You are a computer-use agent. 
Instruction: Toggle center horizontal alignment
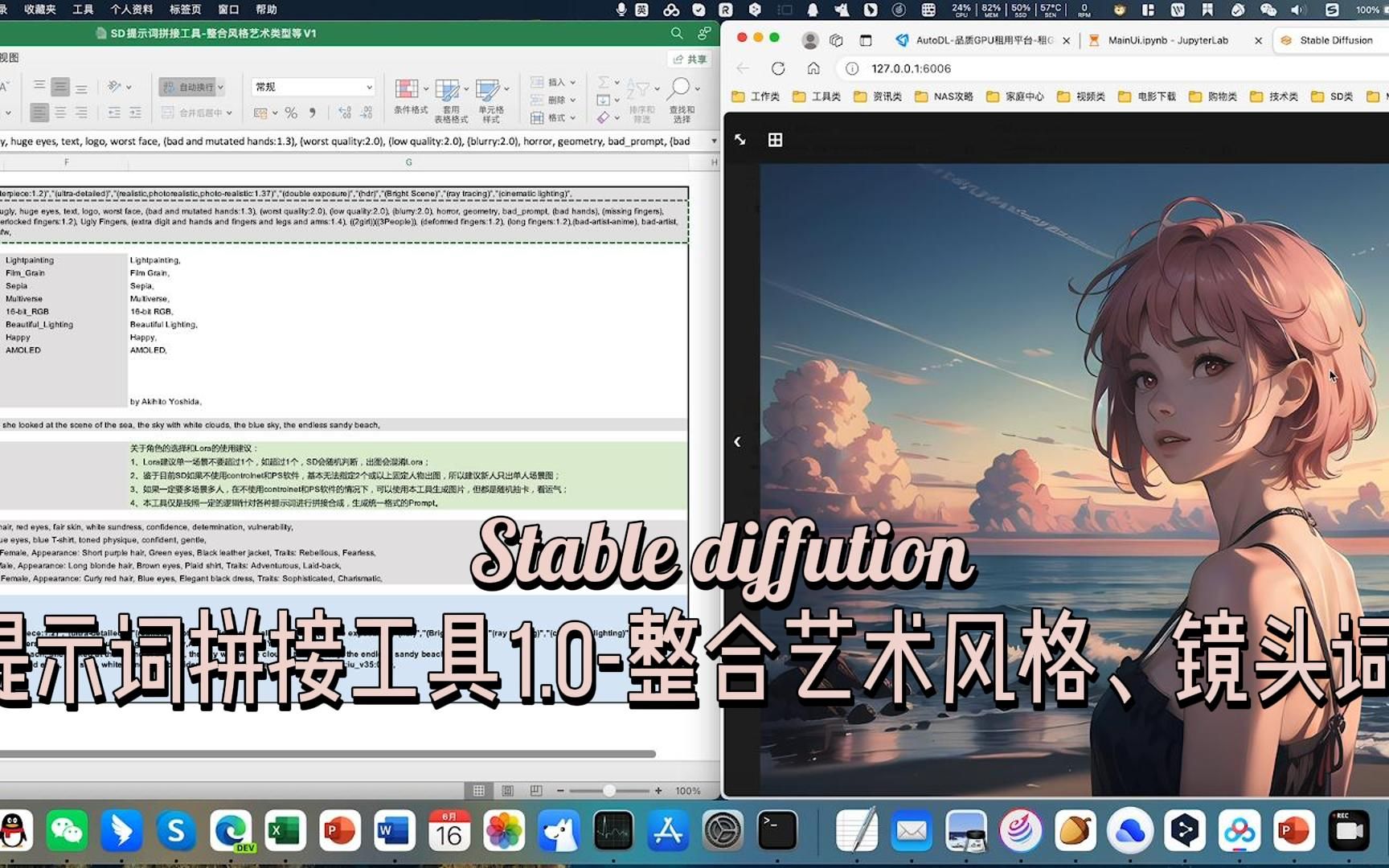pos(60,113)
